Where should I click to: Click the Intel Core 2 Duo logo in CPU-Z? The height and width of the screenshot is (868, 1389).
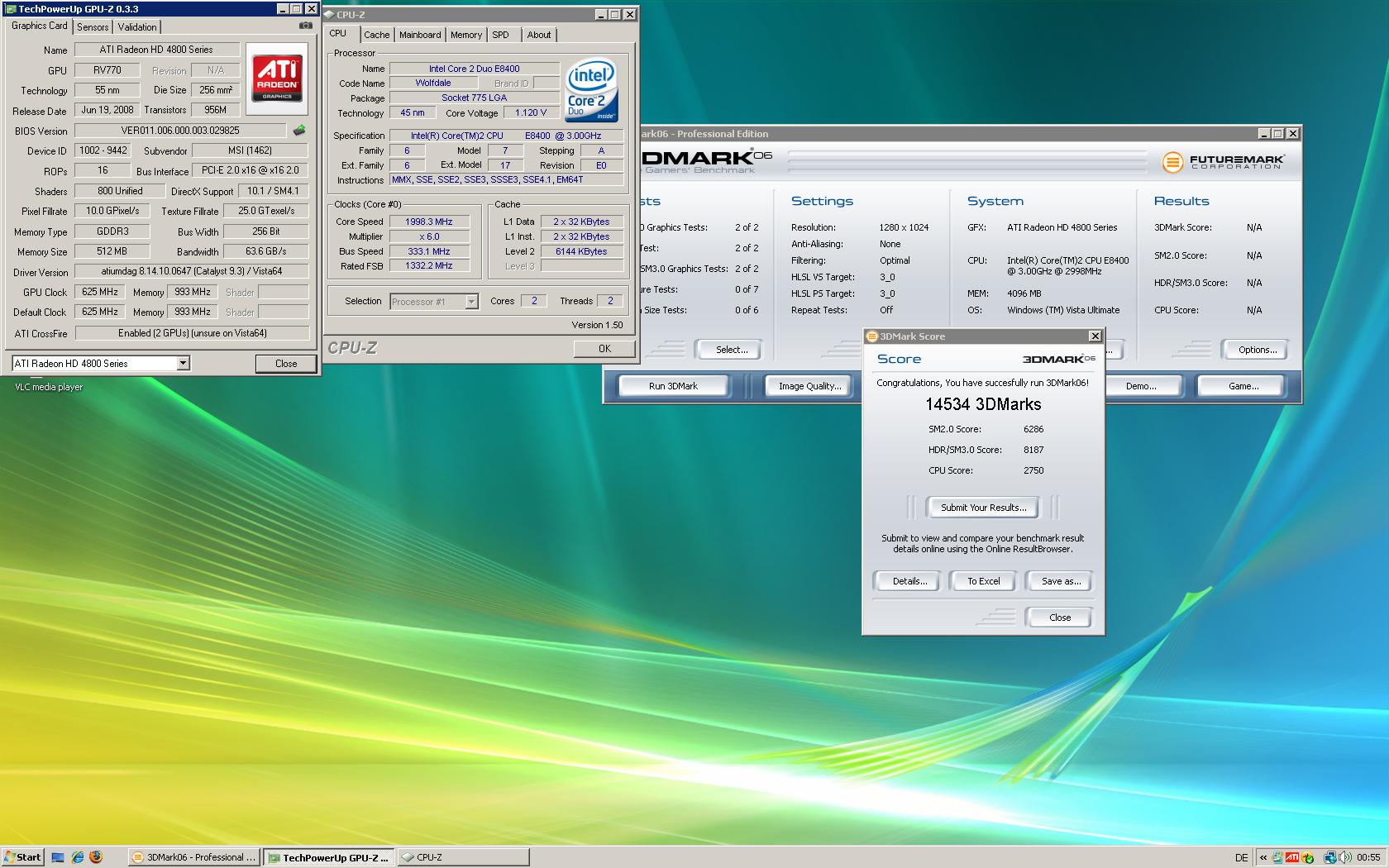(x=591, y=90)
